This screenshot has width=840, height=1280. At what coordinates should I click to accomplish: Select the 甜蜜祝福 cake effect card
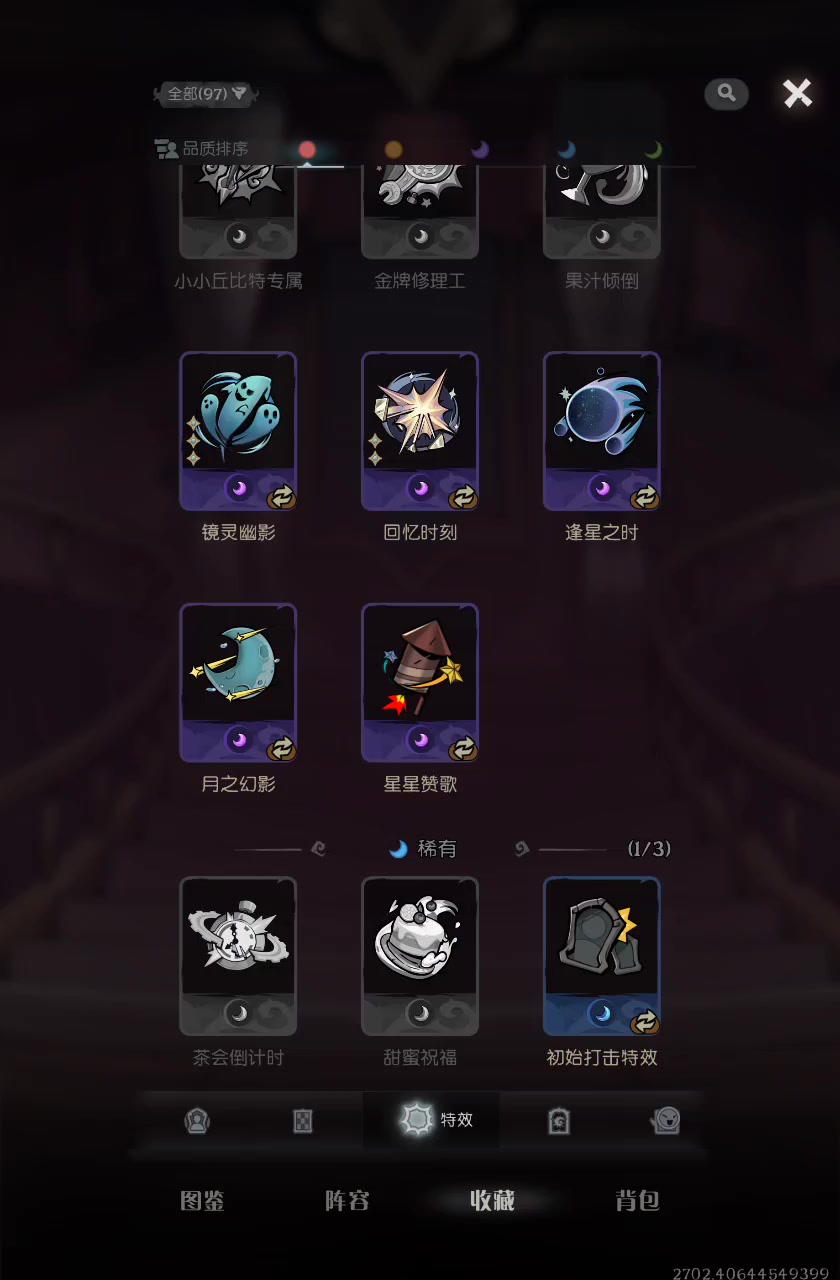(420, 956)
